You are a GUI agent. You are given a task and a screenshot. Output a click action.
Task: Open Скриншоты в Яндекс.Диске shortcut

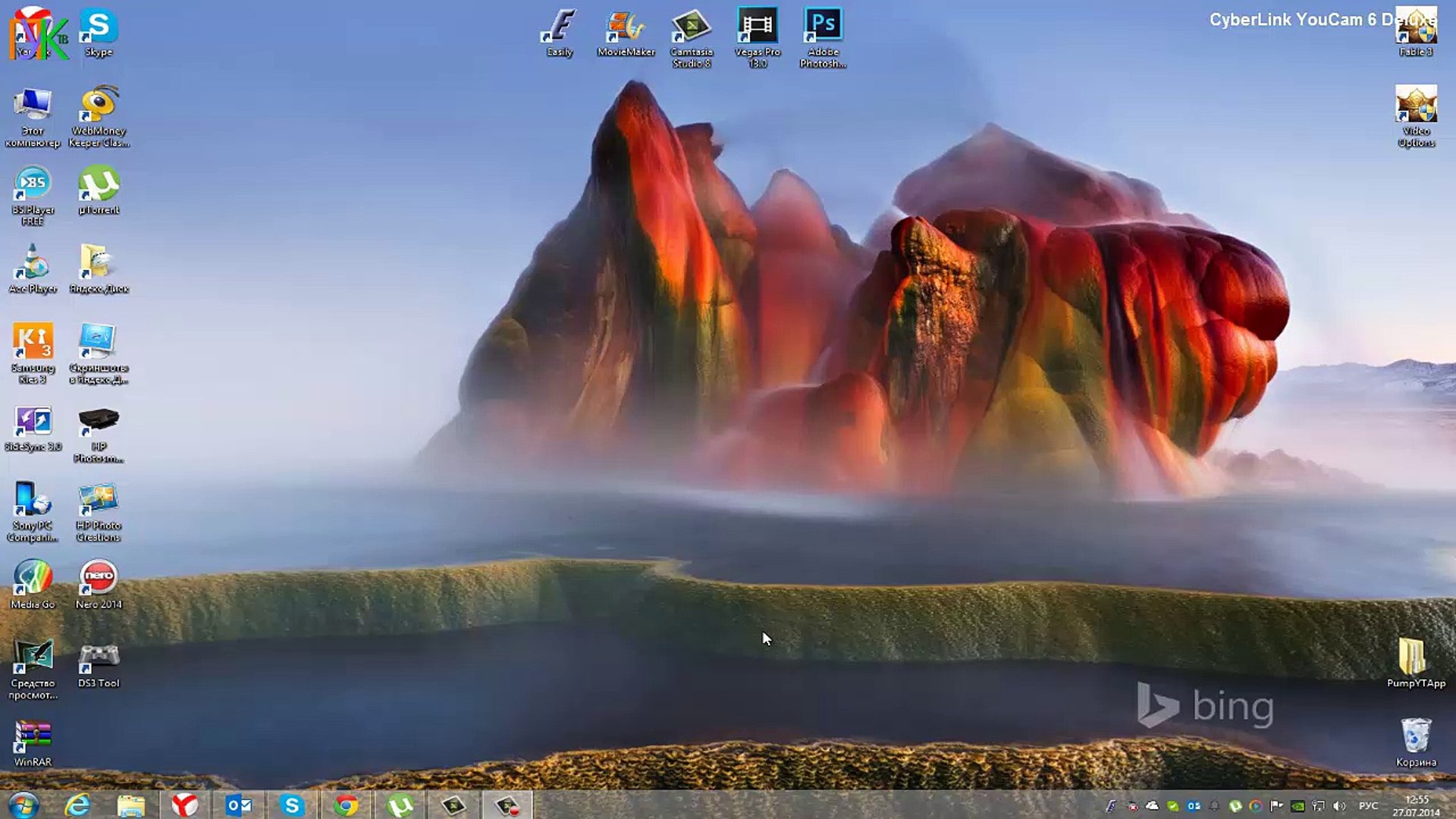pos(99,353)
